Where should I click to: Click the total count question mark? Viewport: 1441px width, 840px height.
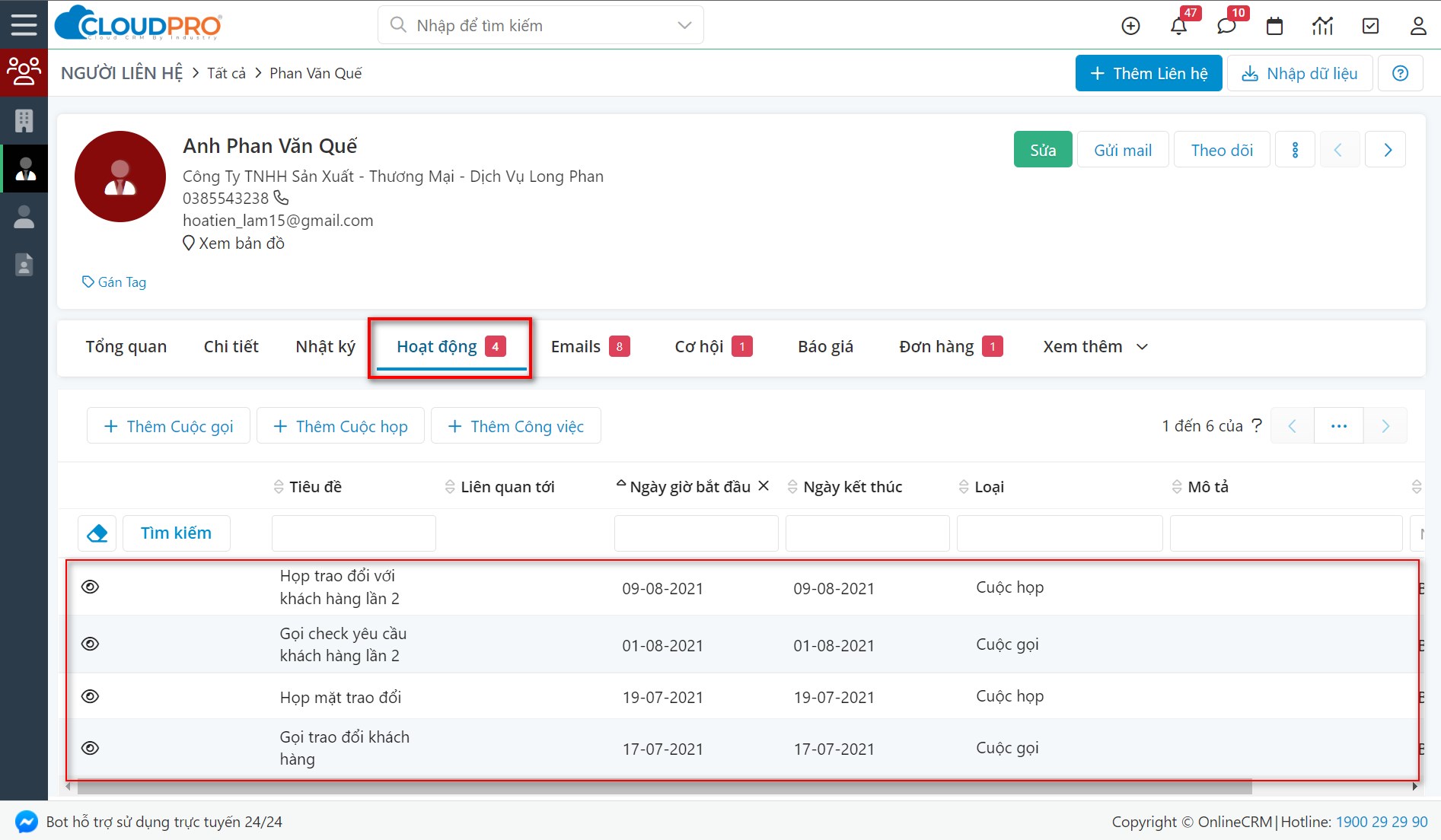pos(1257,425)
